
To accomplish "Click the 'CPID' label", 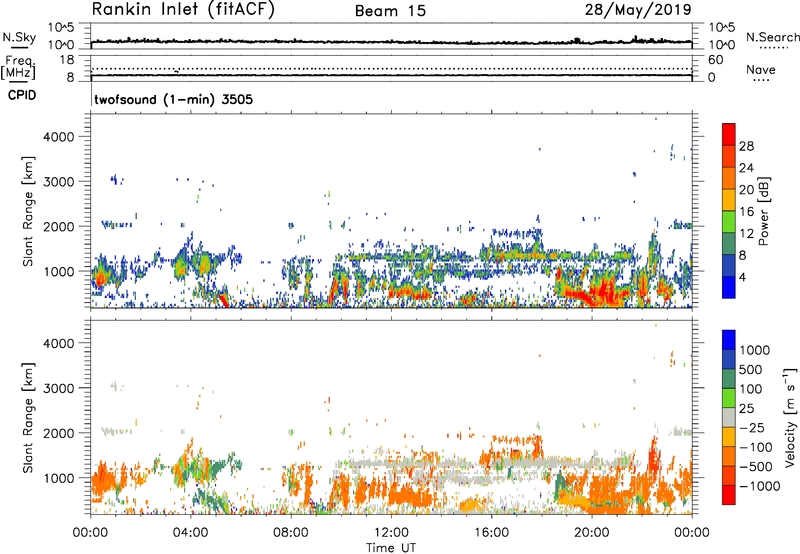I will [x=21, y=95].
